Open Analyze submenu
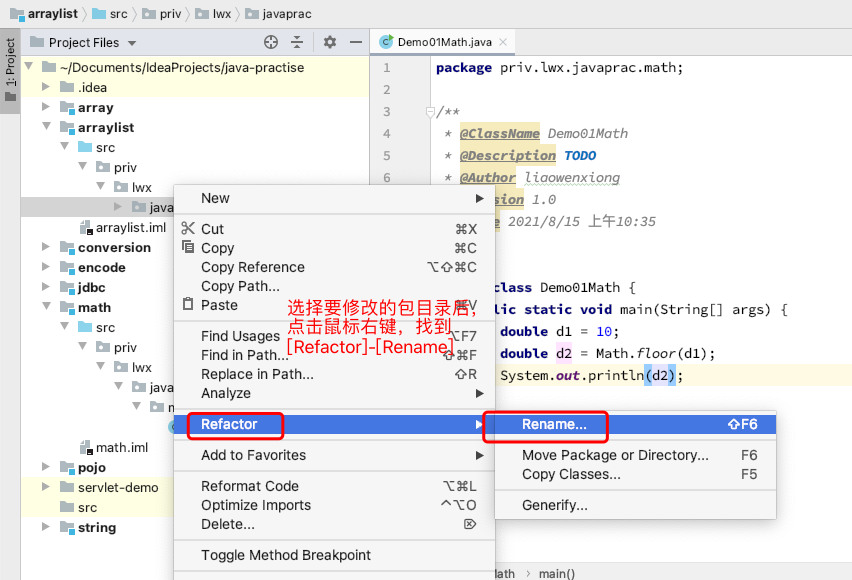 coord(334,393)
